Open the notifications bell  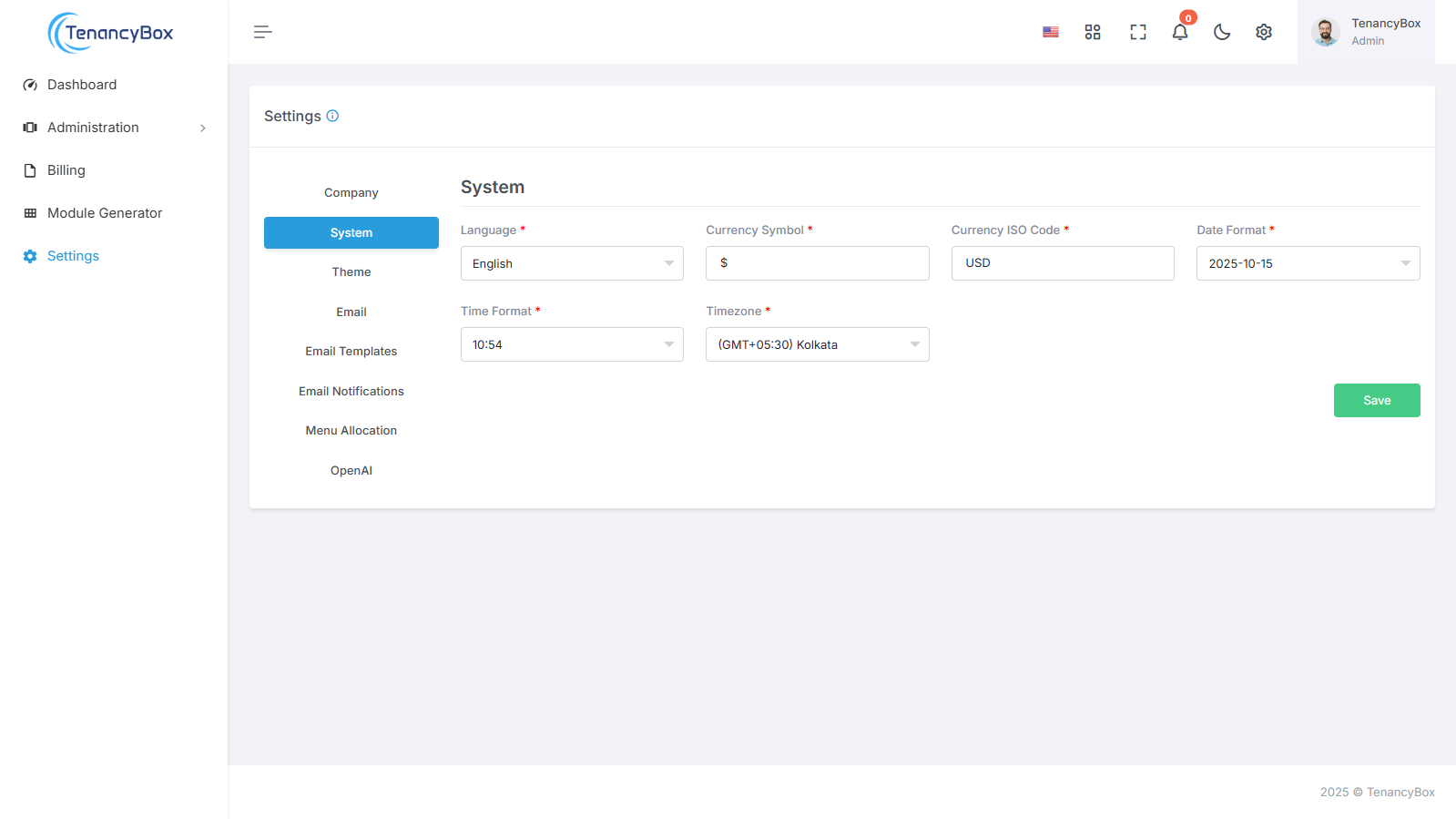(x=1179, y=32)
